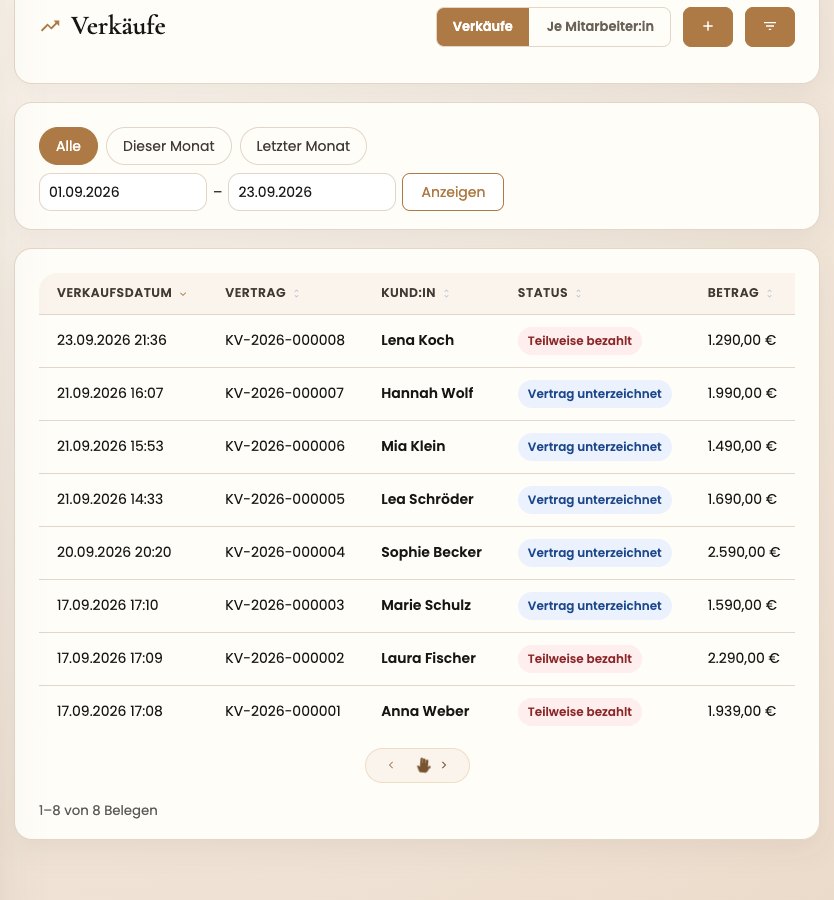Go to next page arrow
This screenshot has width=834, height=900.
444,765
